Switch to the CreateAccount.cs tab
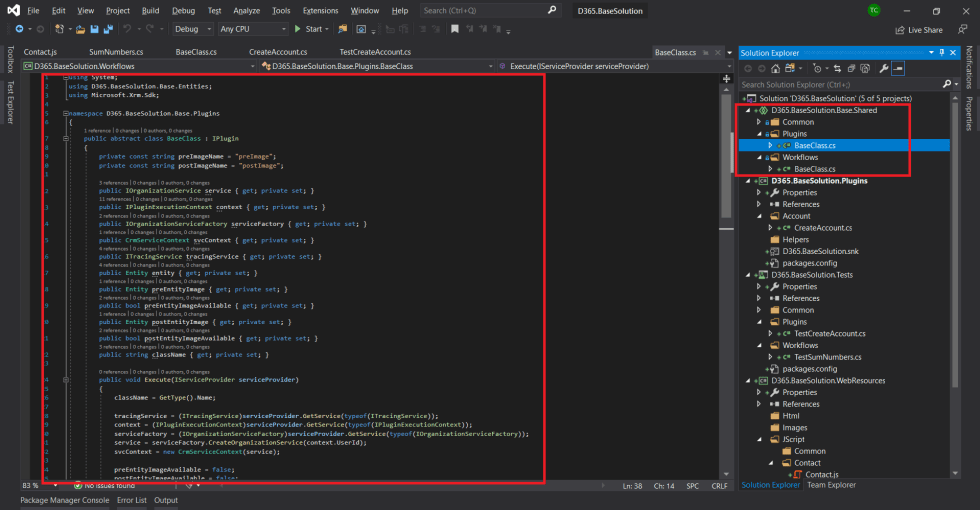Screen dimensions: 980x510 276,51
